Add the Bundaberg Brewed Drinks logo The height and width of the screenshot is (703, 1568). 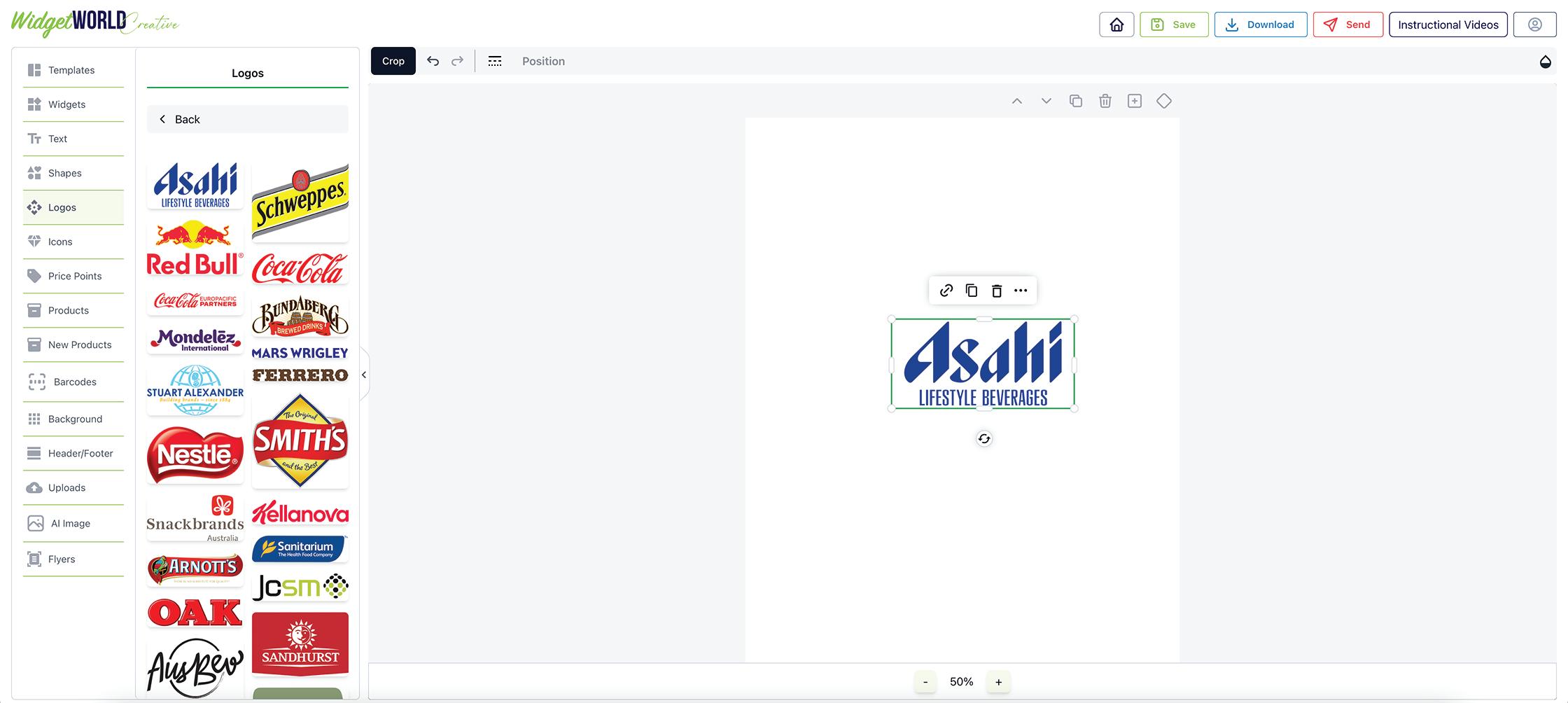pyautogui.click(x=300, y=316)
